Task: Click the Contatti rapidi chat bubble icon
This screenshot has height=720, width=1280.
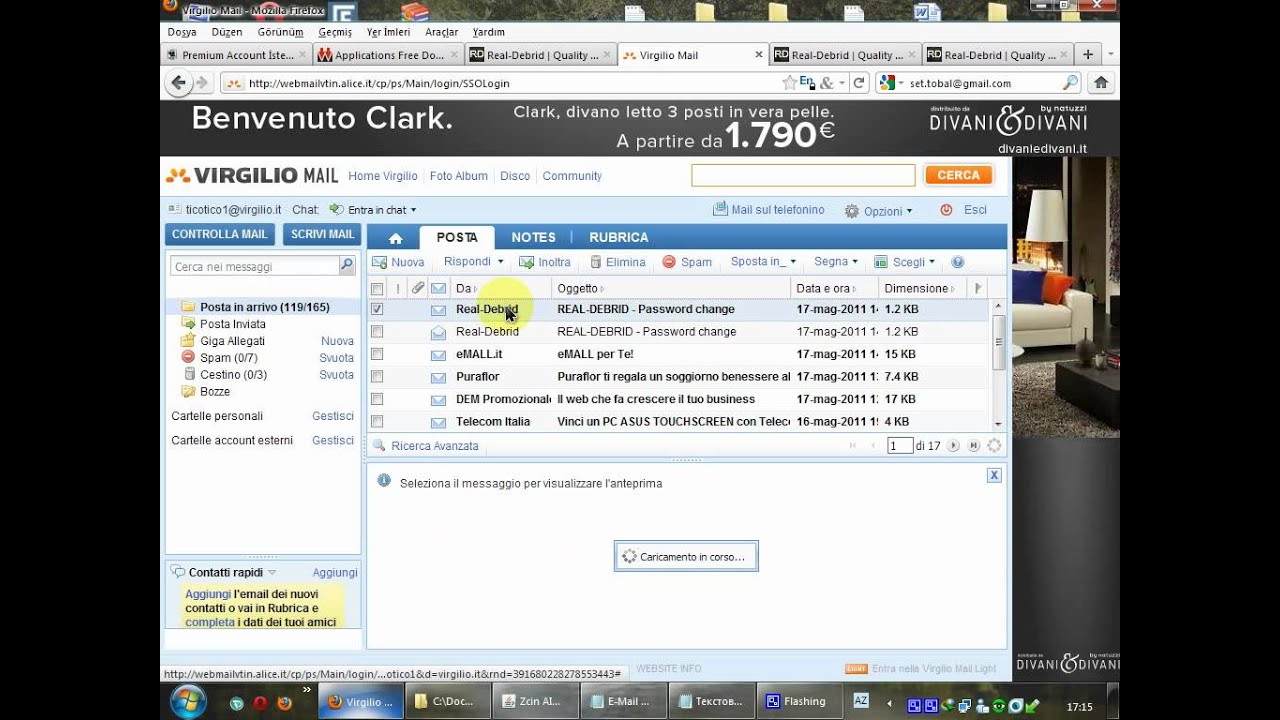Action: [178, 572]
